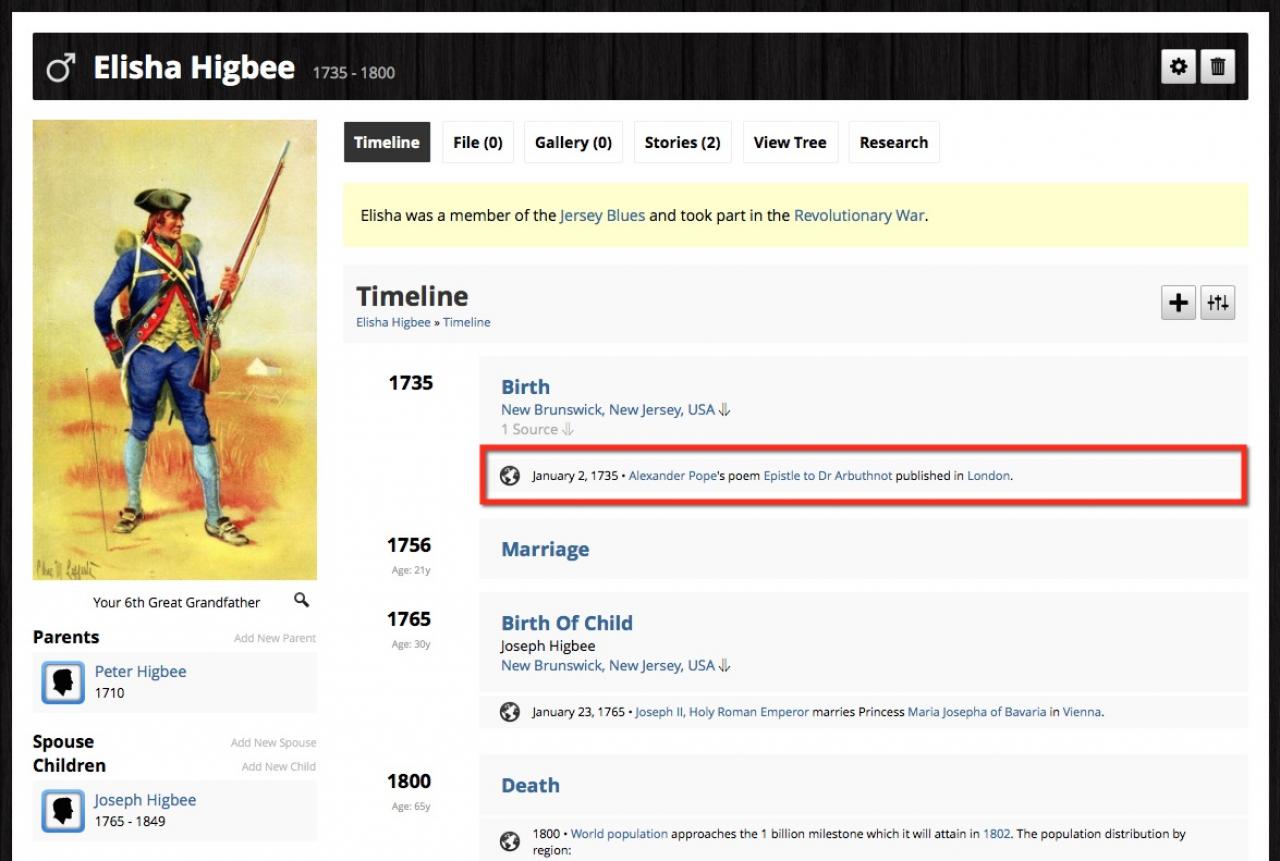Open the Stories (2) tab

point(683,142)
